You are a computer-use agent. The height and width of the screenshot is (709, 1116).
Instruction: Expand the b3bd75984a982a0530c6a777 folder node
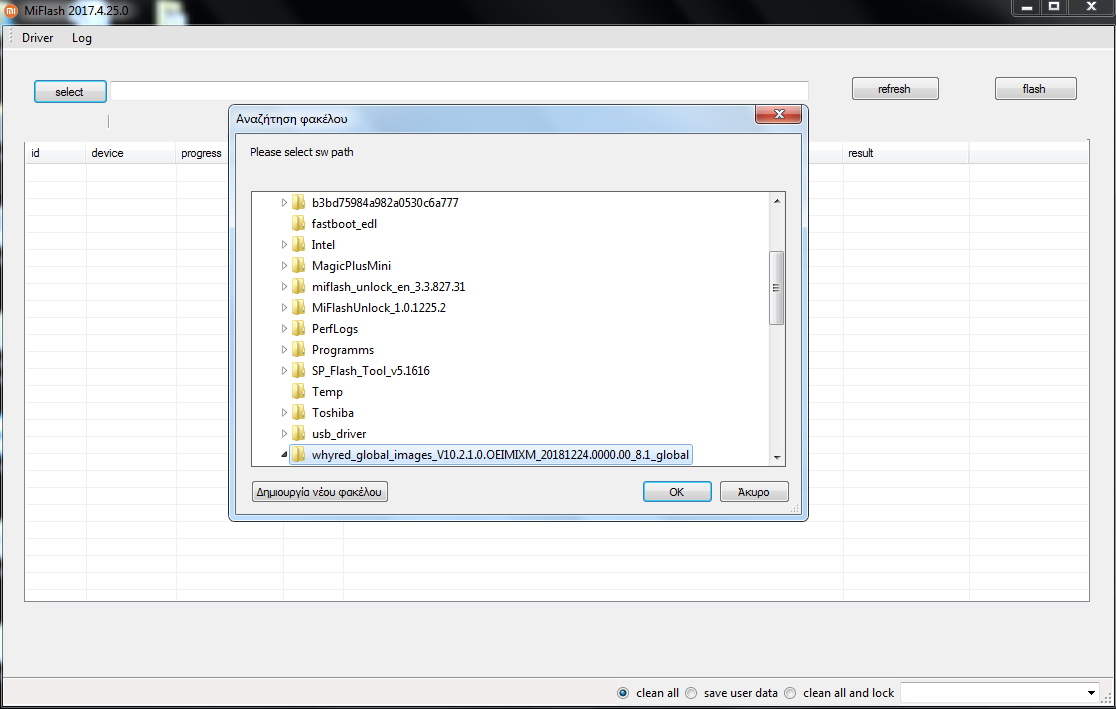[284, 202]
